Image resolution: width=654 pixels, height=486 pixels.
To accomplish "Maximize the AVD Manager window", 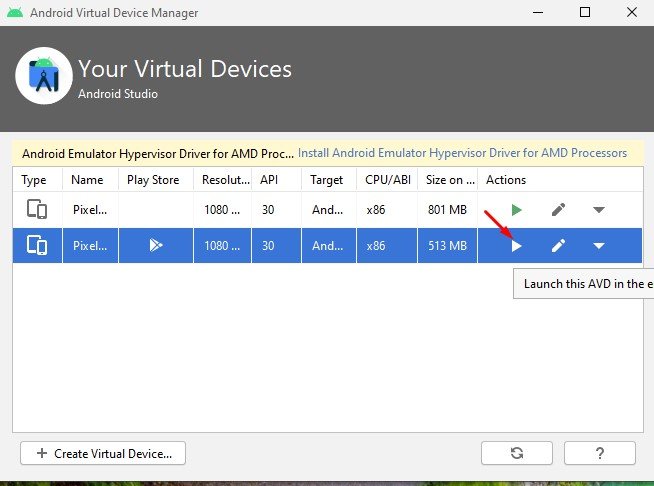I will point(585,12).
